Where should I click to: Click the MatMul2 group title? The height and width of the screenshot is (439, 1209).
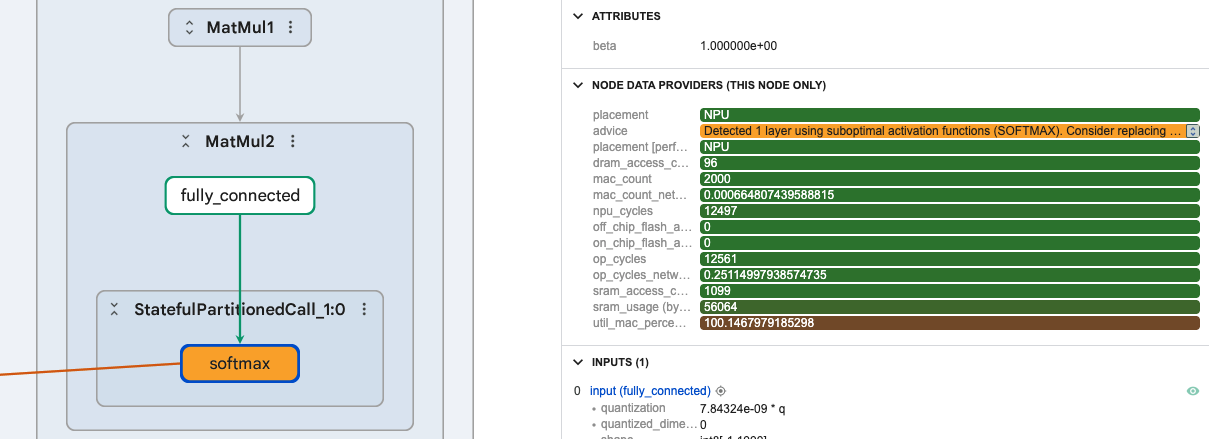click(240, 142)
